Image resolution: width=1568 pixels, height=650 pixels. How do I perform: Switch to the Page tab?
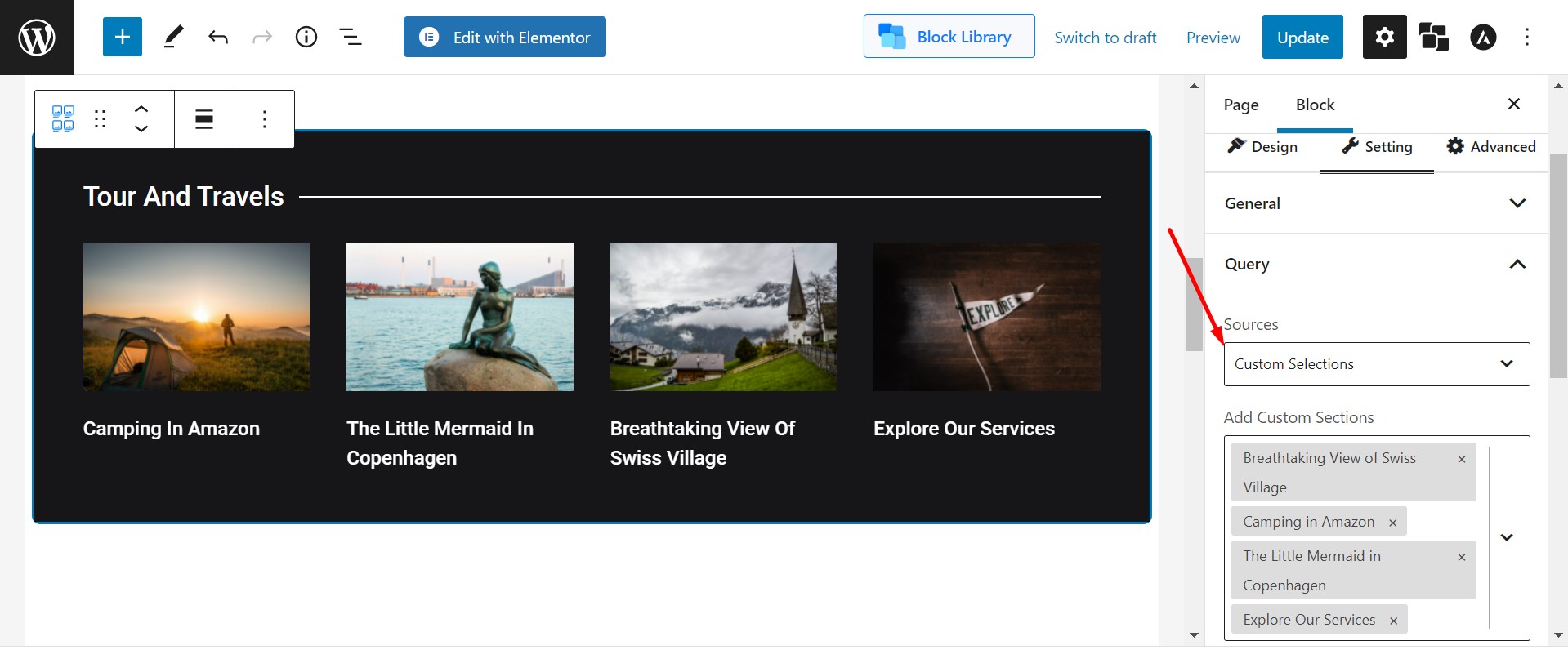pos(1240,105)
